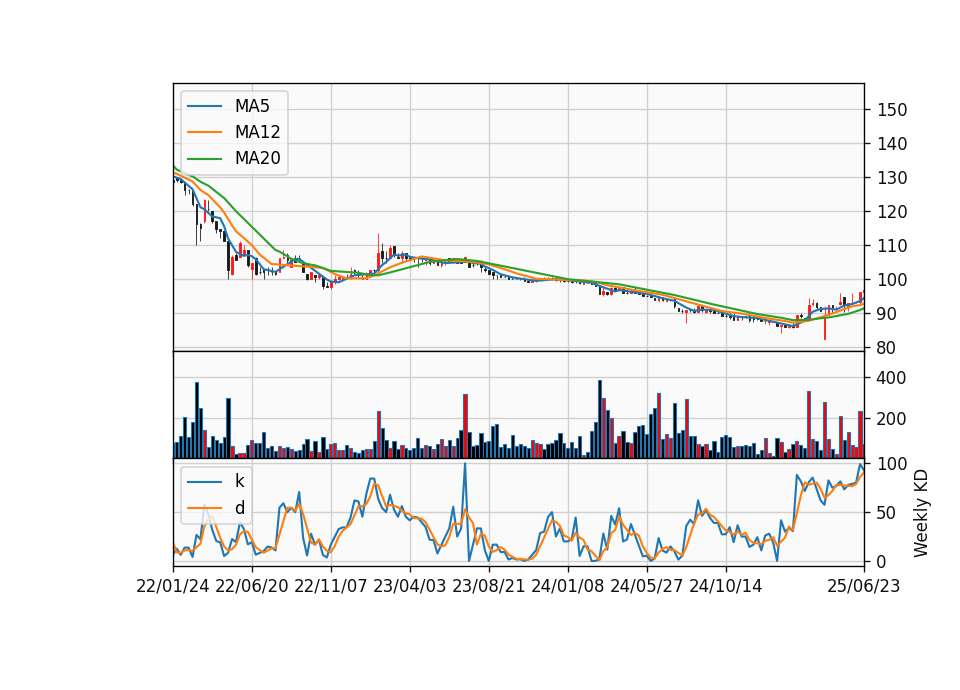The width and height of the screenshot is (960, 690).
Task: Click the d legend label
Action: (240, 508)
